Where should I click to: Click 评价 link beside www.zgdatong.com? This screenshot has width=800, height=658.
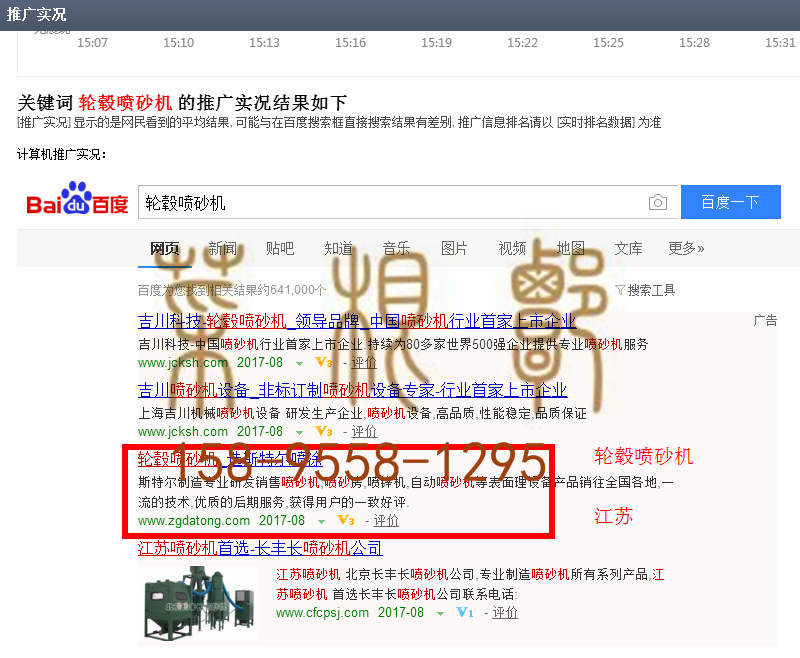(x=386, y=521)
